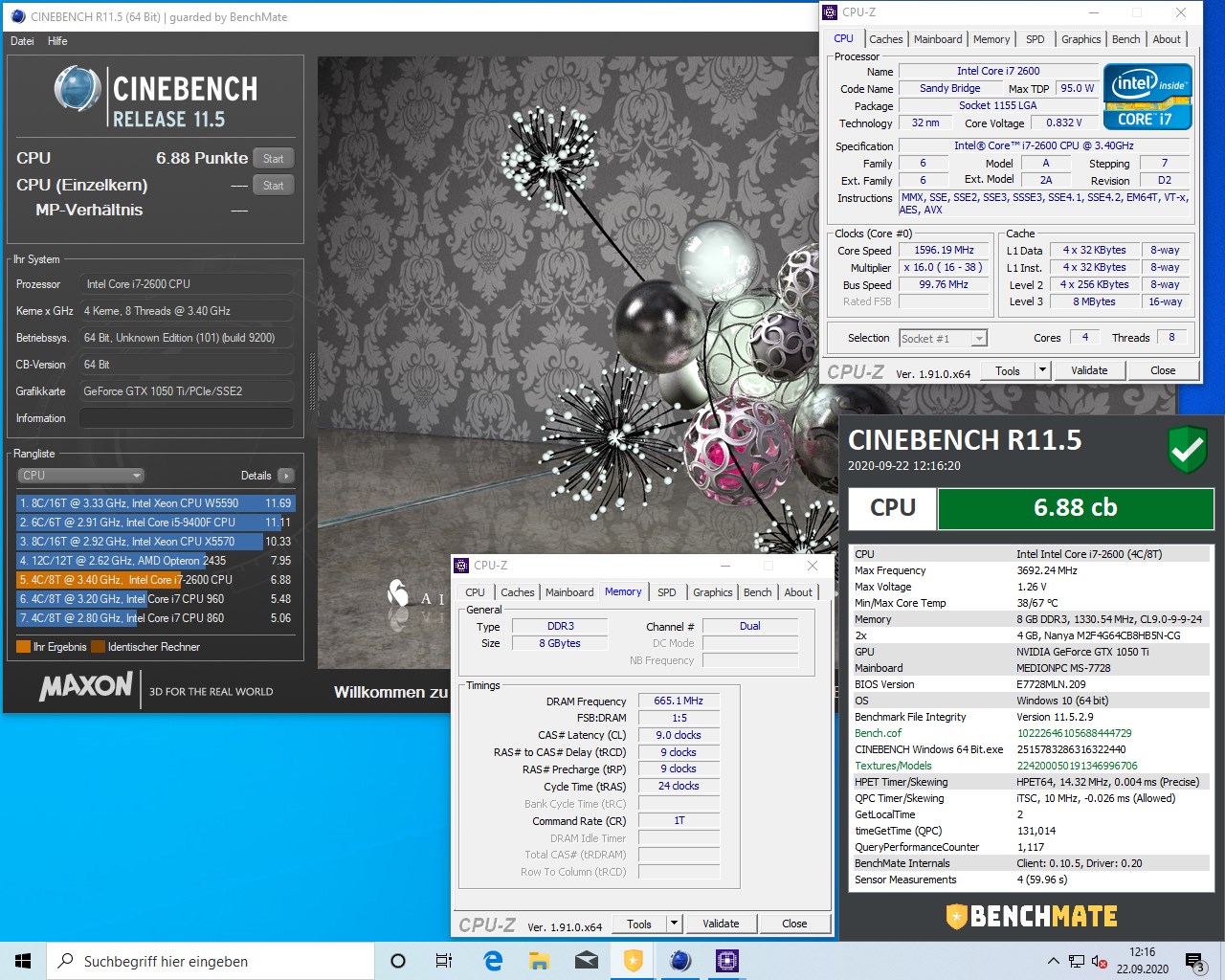
Task: Open the Hilfe menu in Cinebench
Action: (x=57, y=41)
